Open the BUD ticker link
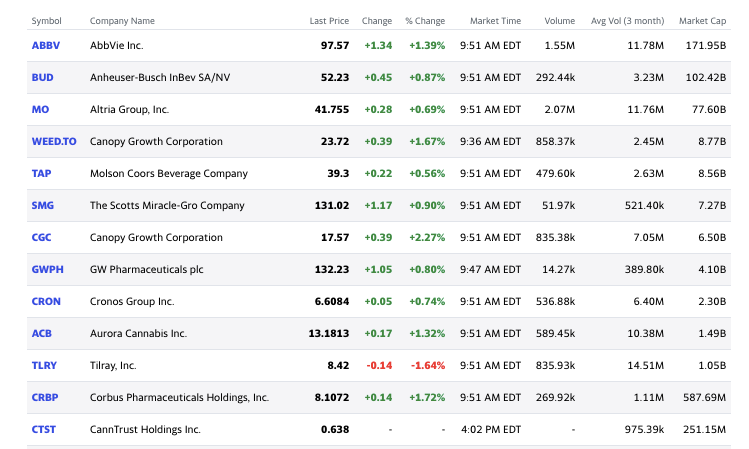749x449 pixels. coord(43,77)
